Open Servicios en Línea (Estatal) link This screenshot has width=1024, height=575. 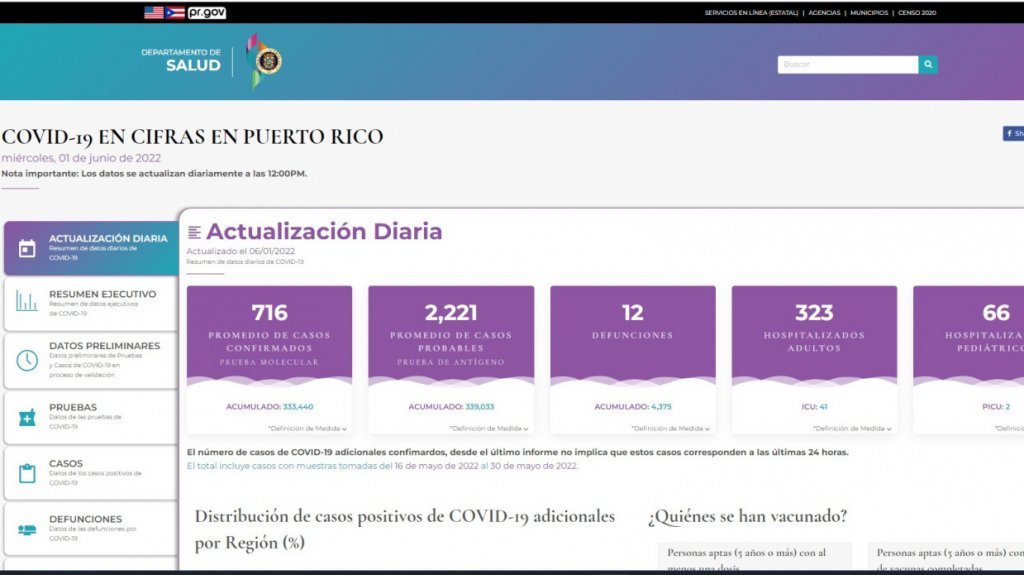click(x=751, y=12)
